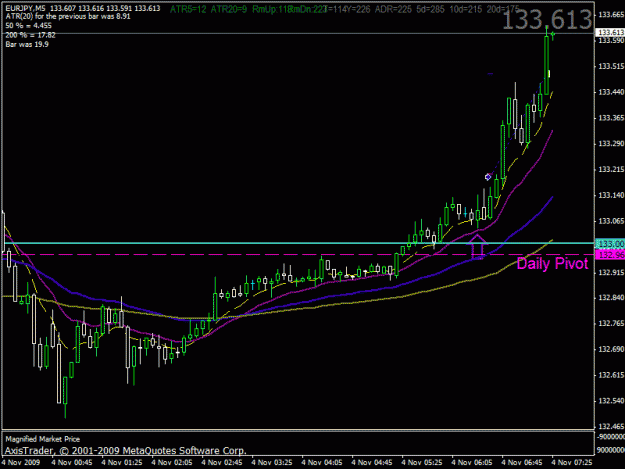Viewport: 625px width, 469px height.
Task: Click the 133.515 price scale value
Action: (x=611, y=66)
